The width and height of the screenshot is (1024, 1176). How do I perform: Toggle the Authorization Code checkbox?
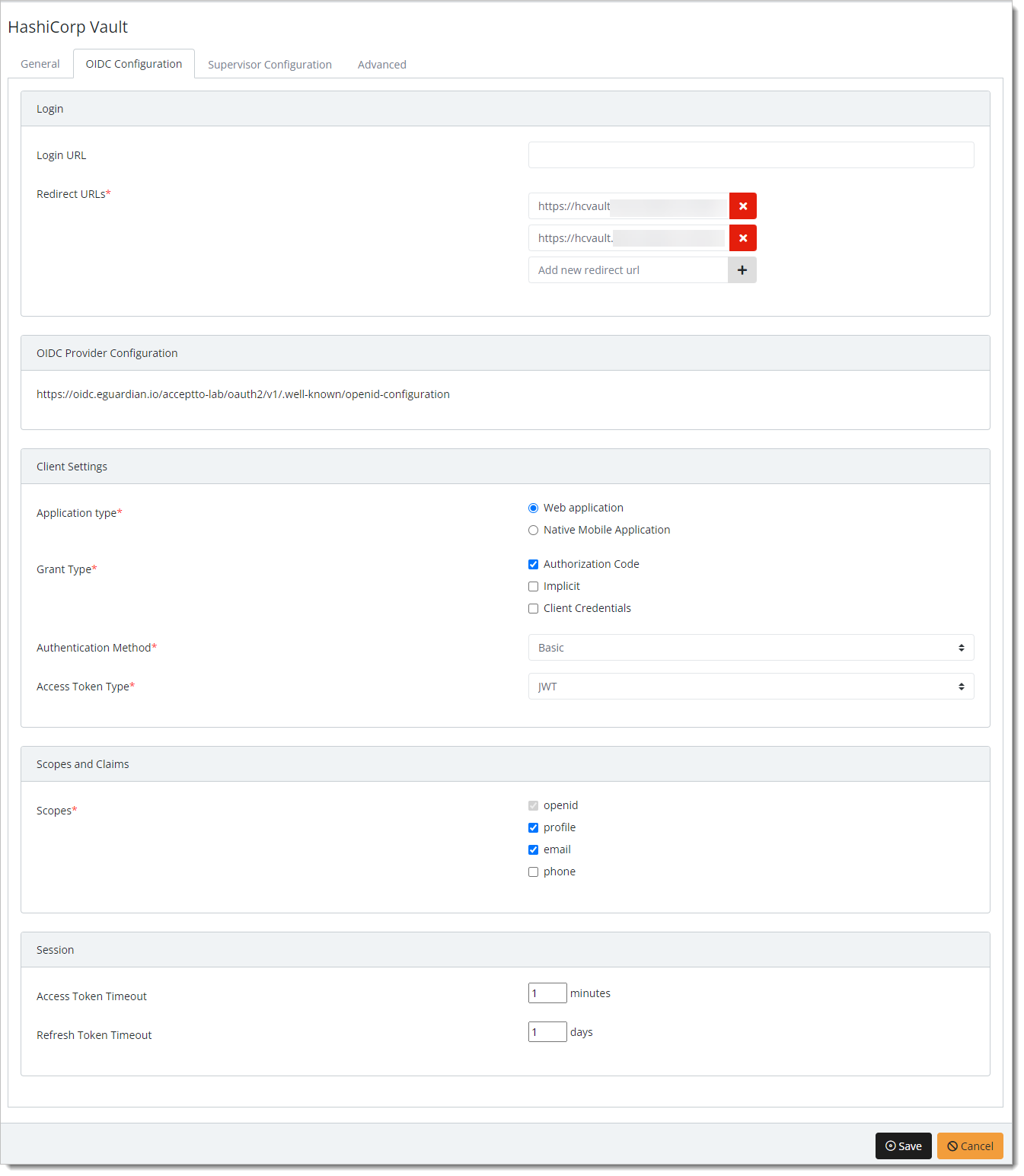click(533, 564)
